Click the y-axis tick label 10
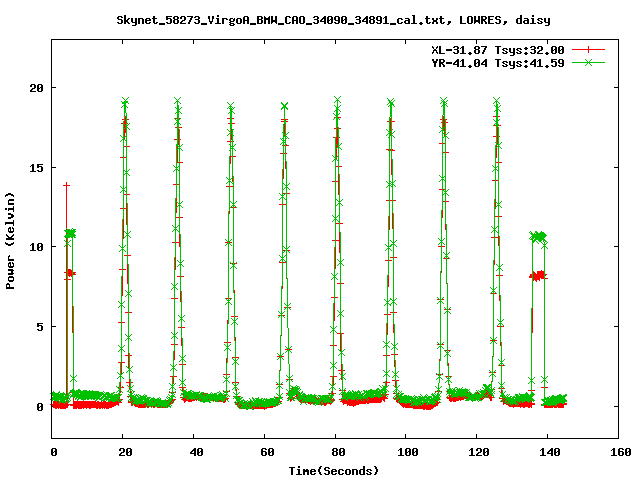This screenshot has height=480, width=640. [x=36, y=247]
